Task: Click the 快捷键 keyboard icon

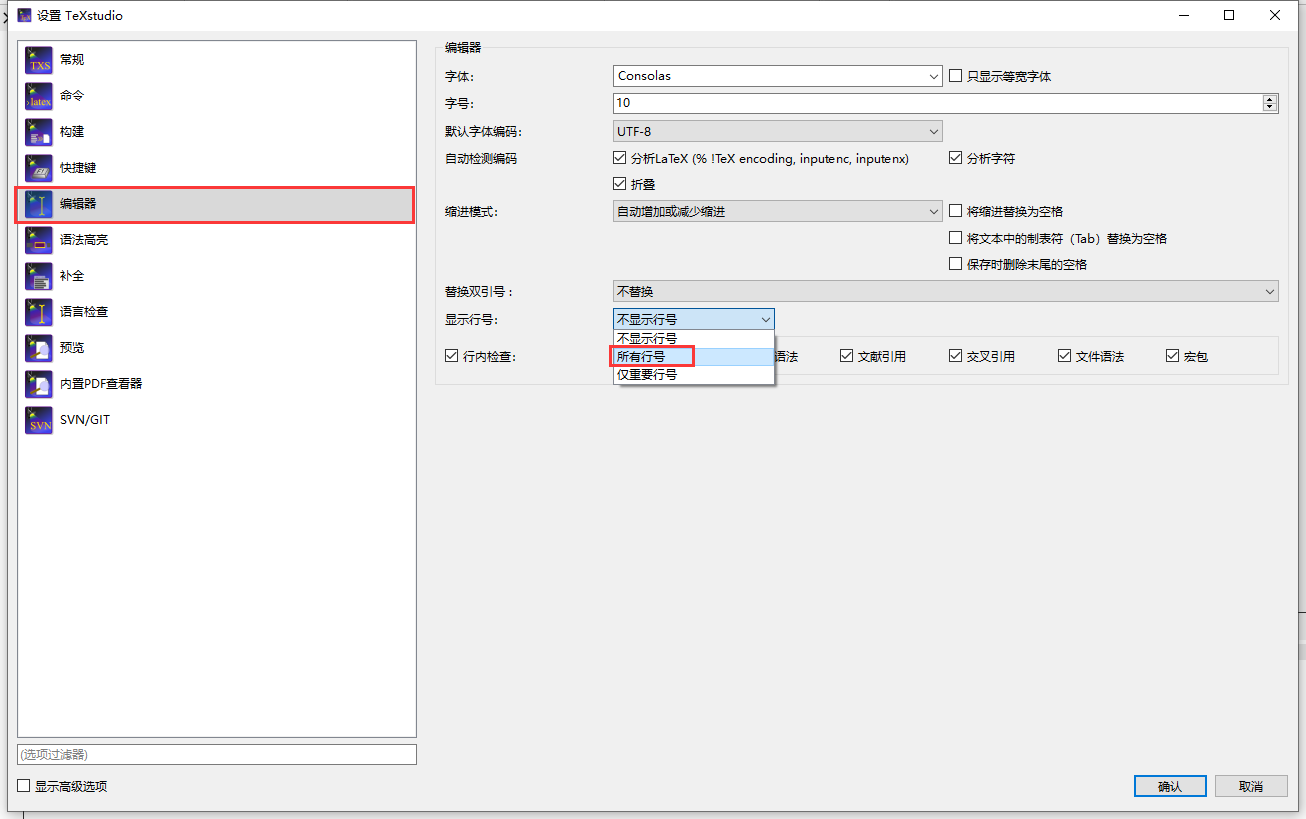Action: pos(39,168)
